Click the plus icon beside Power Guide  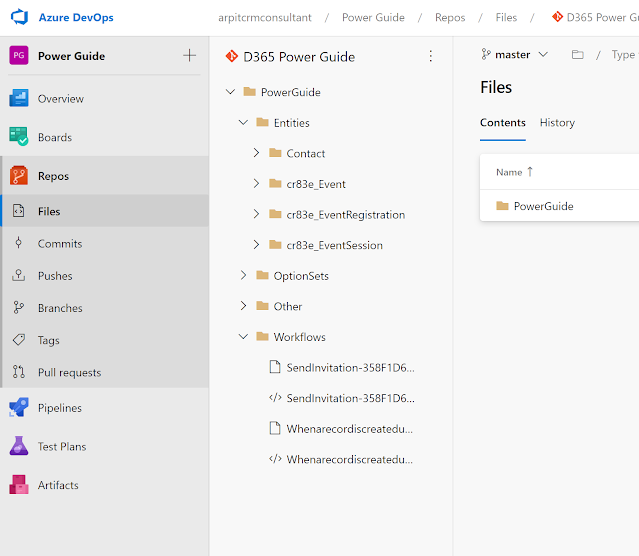click(x=189, y=56)
